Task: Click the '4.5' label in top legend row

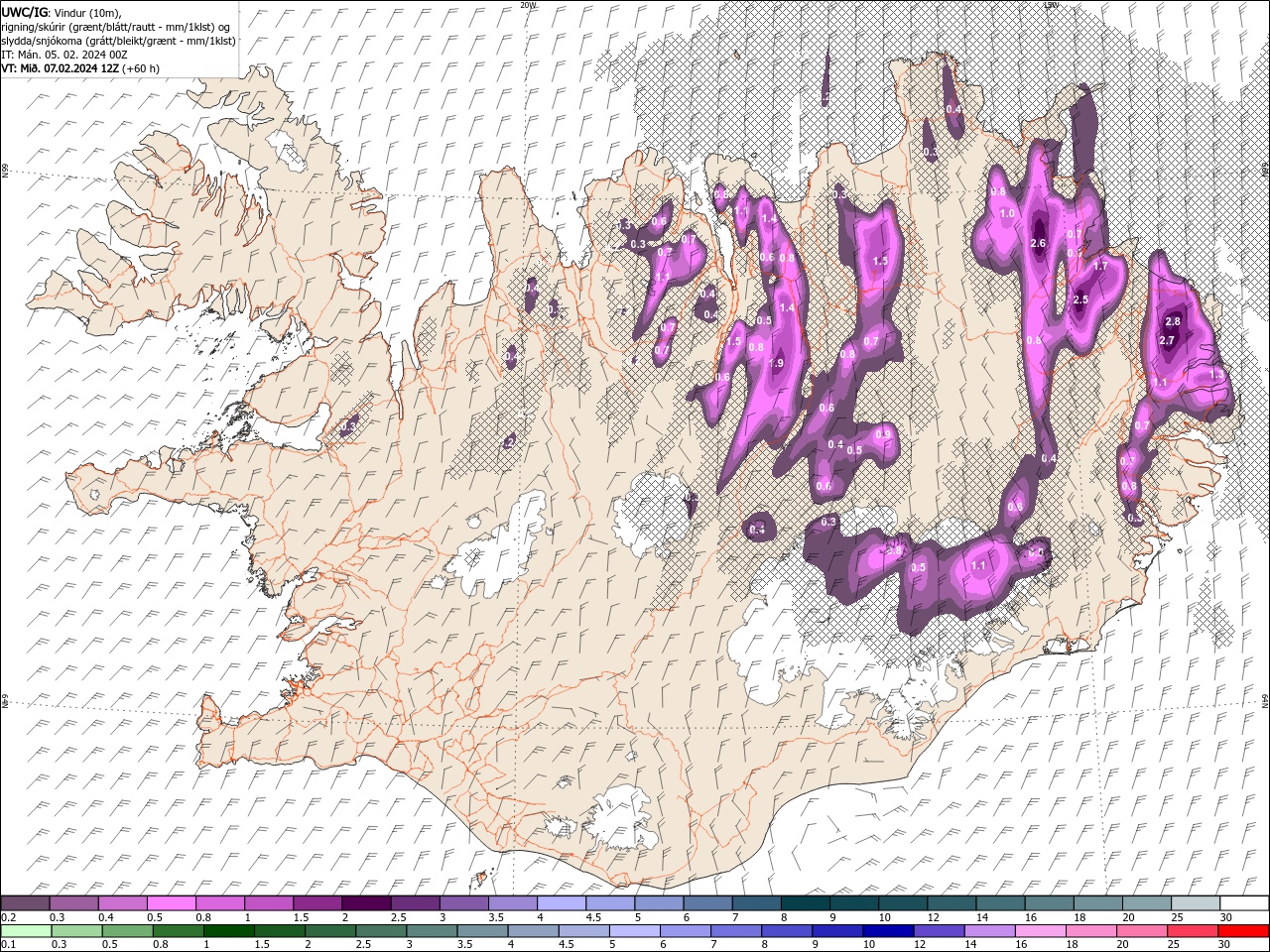Action: (x=593, y=917)
